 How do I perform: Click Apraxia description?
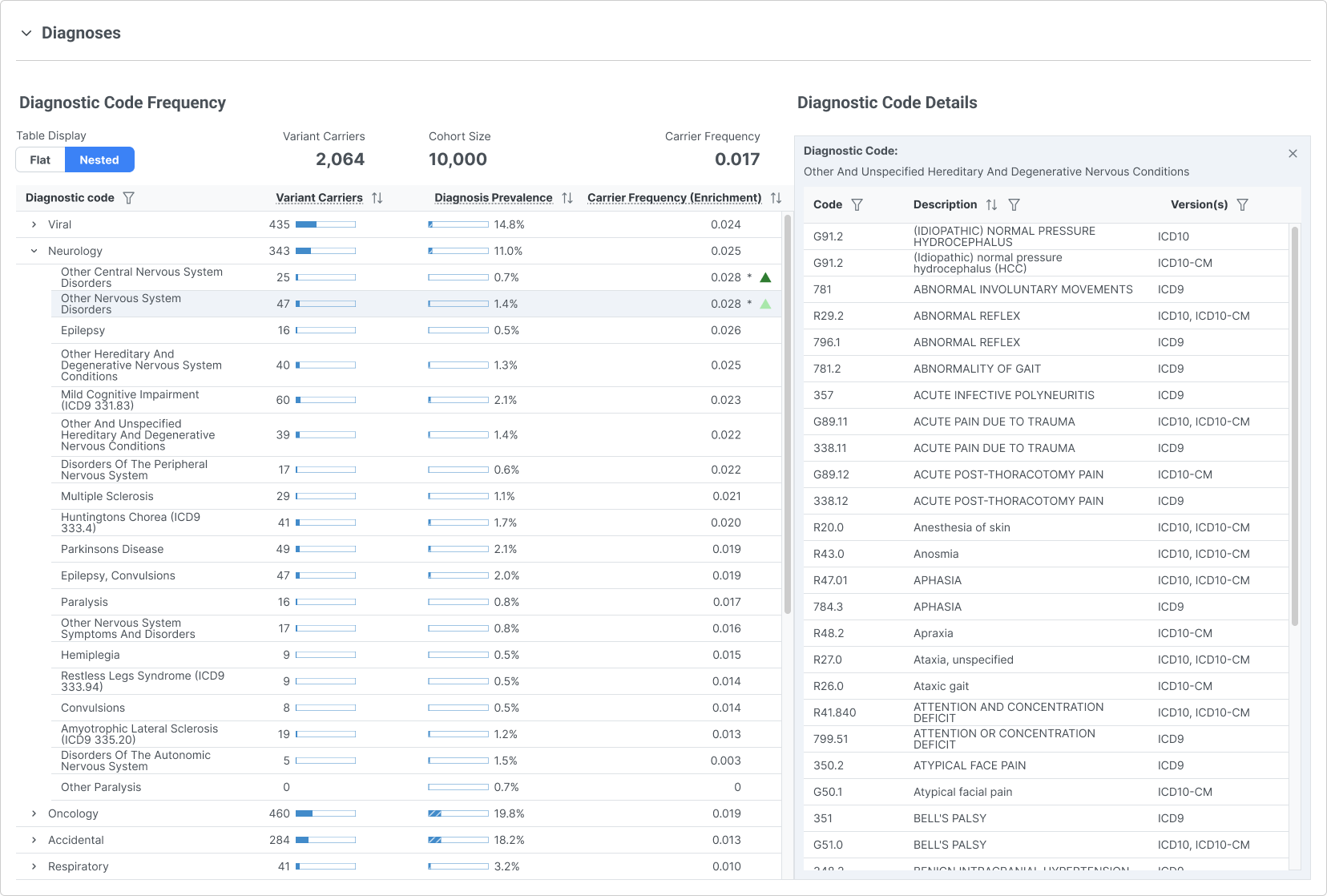[934, 633]
